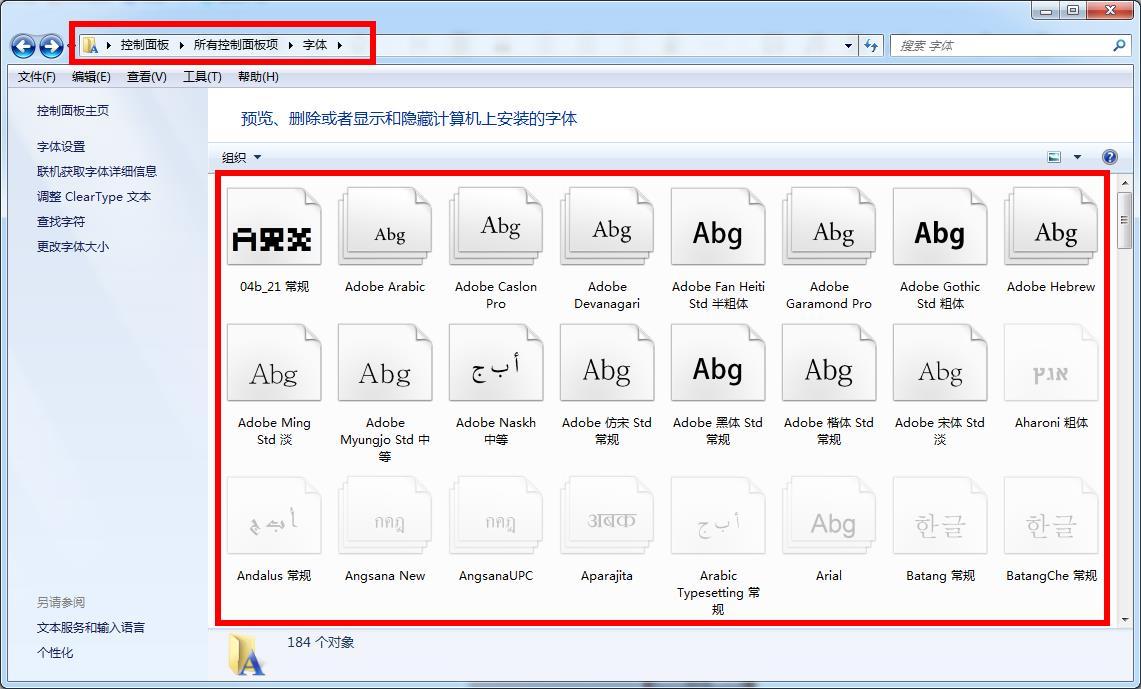1141x689 pixels.
Task: Select Adobe 黑体 Std 常规 font icon
Action: (718, 363)
